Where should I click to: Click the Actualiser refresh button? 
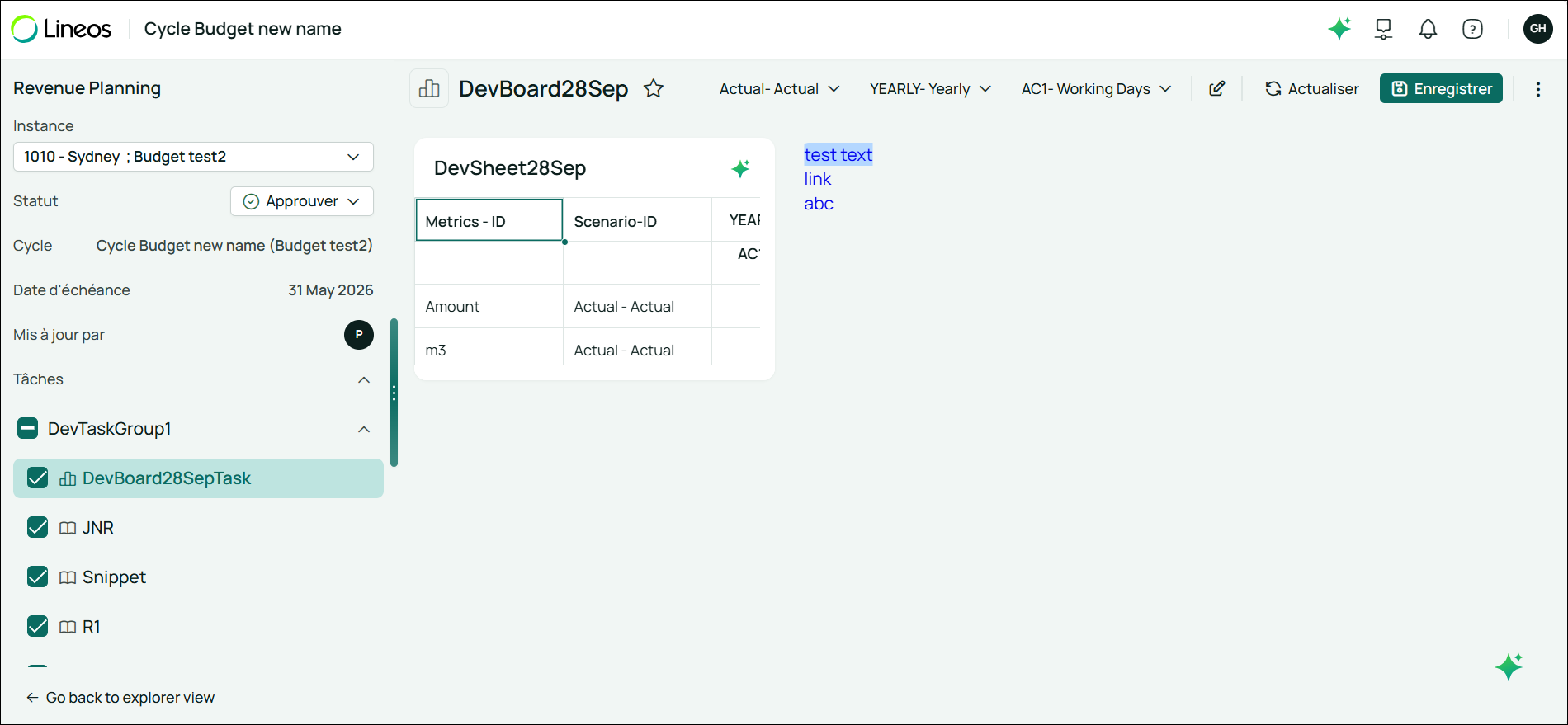pyautogui.click(x=1311, y=89)
